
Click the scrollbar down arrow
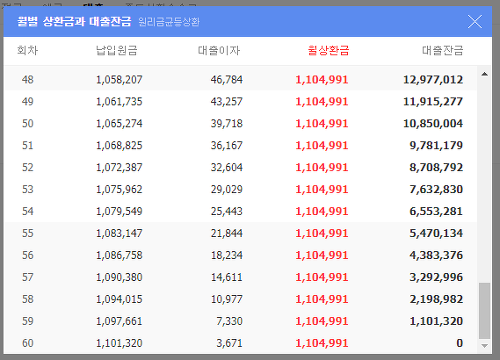pos(485,346)
